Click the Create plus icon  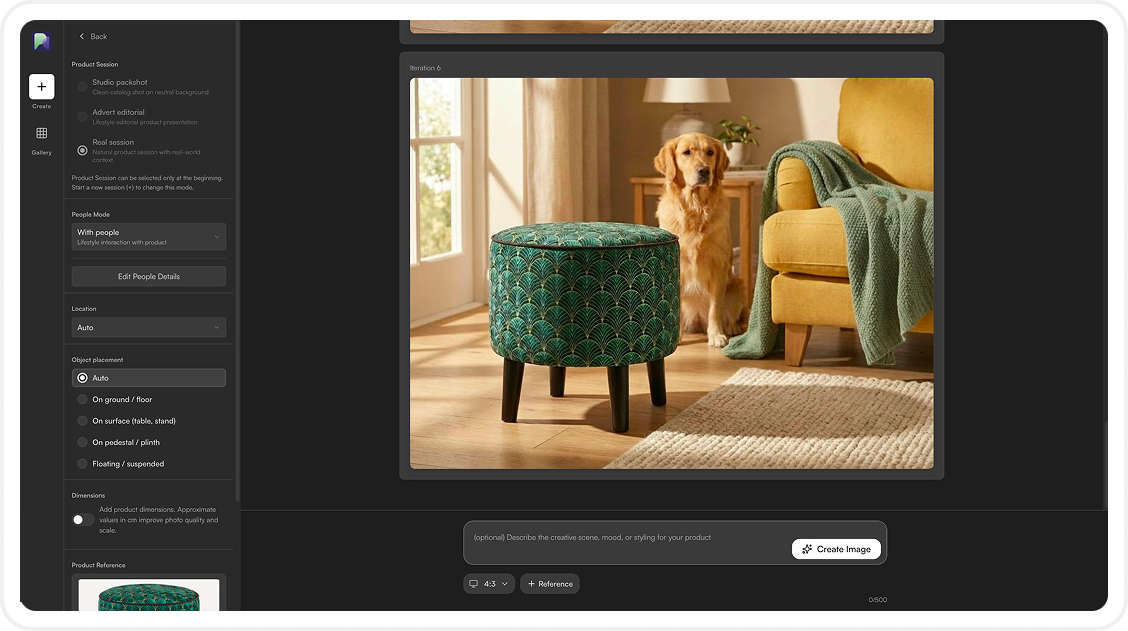tap(42, 86)
